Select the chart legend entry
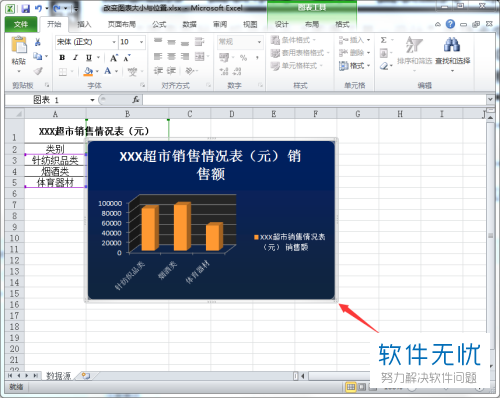The height and width of the screenshot is (398, 500). point(289,242)
